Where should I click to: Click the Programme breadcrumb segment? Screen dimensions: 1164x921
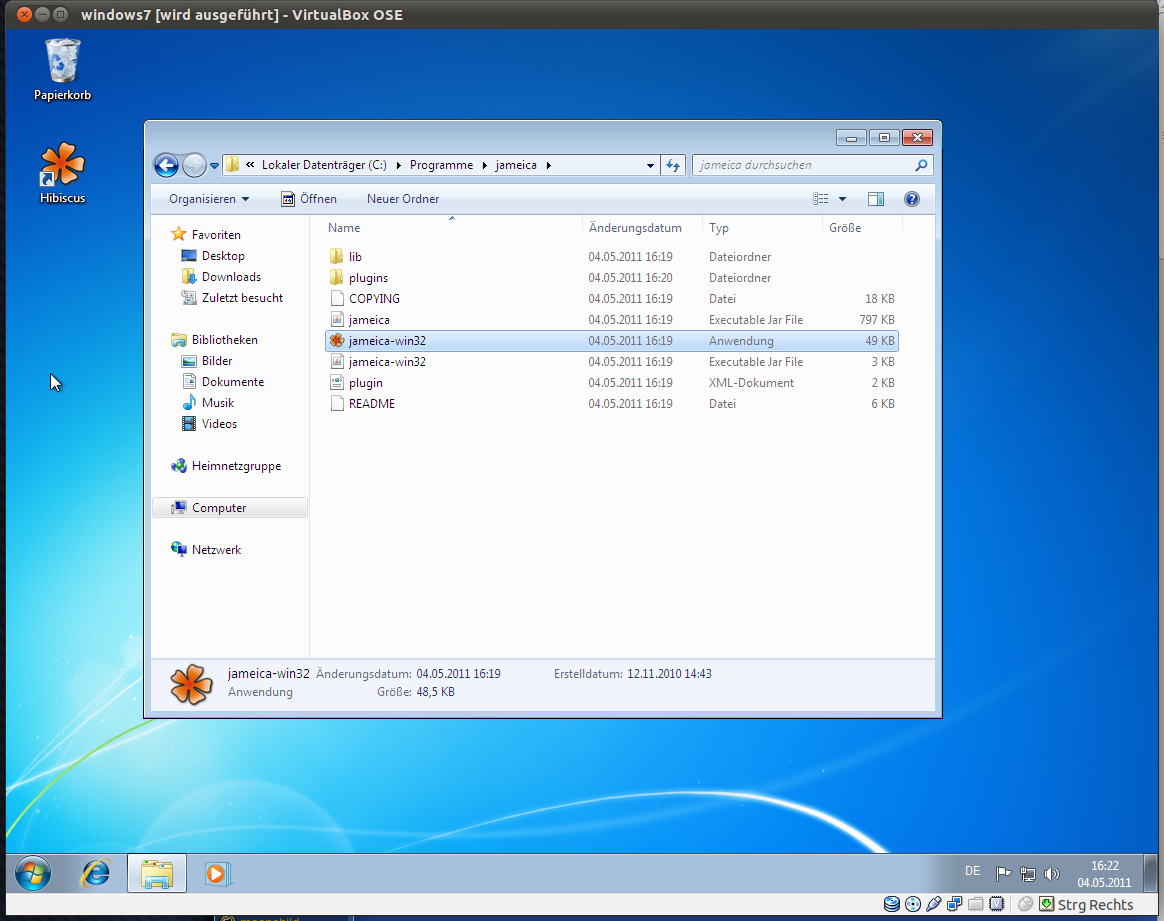point(441,165)
